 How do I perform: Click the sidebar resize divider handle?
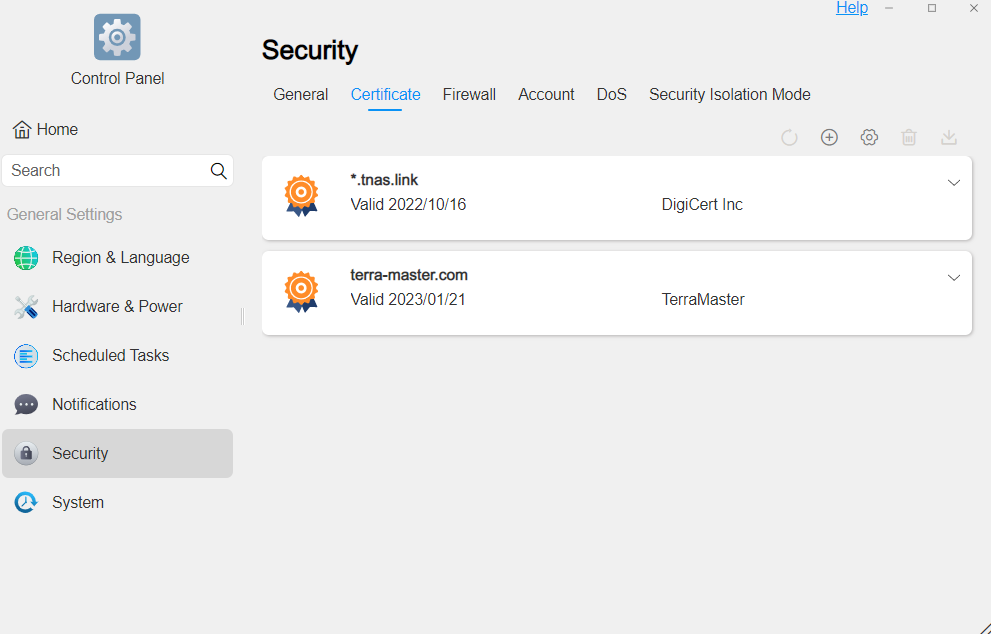coord(242,316)
